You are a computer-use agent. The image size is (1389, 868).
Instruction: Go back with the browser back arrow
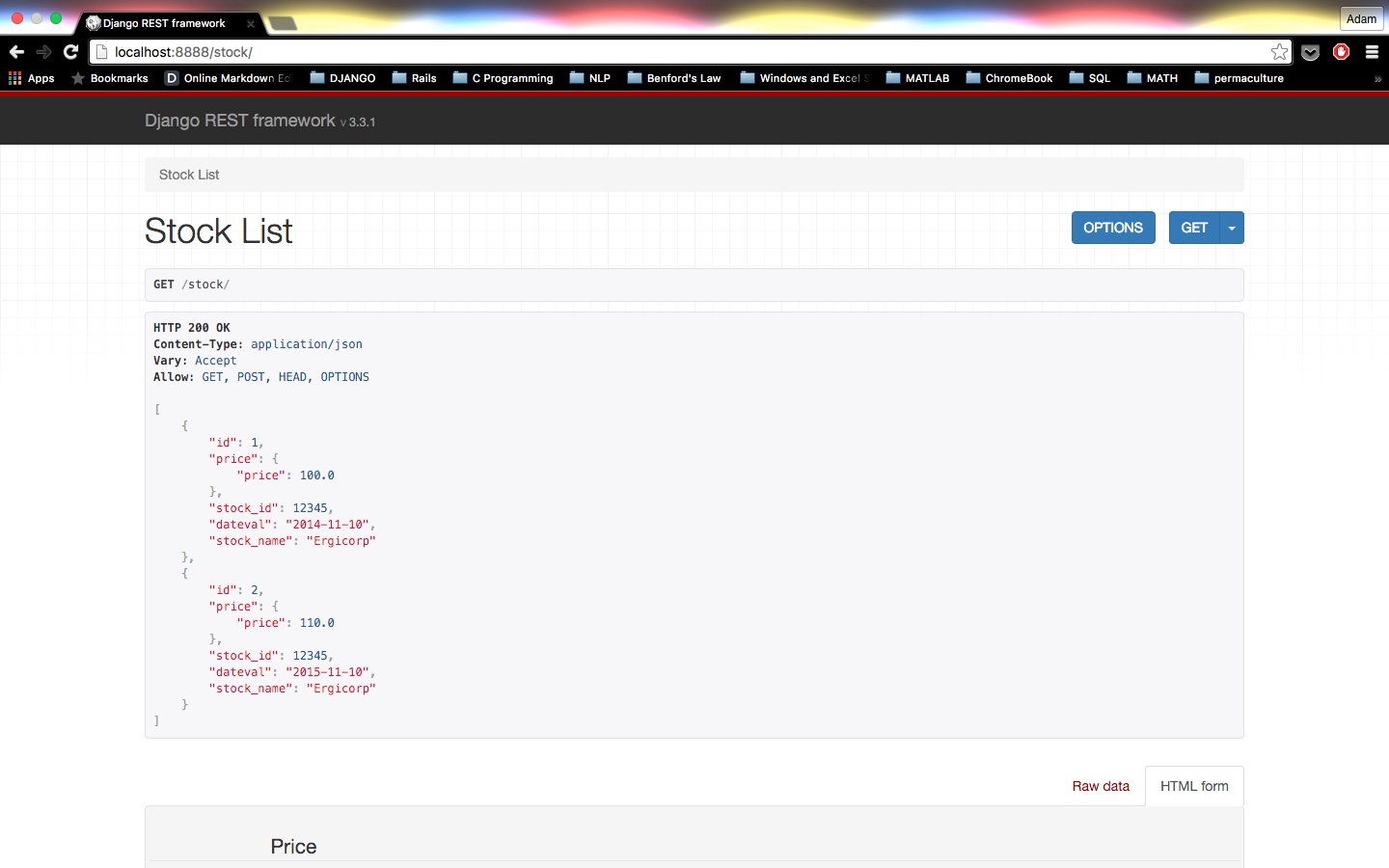16,52
